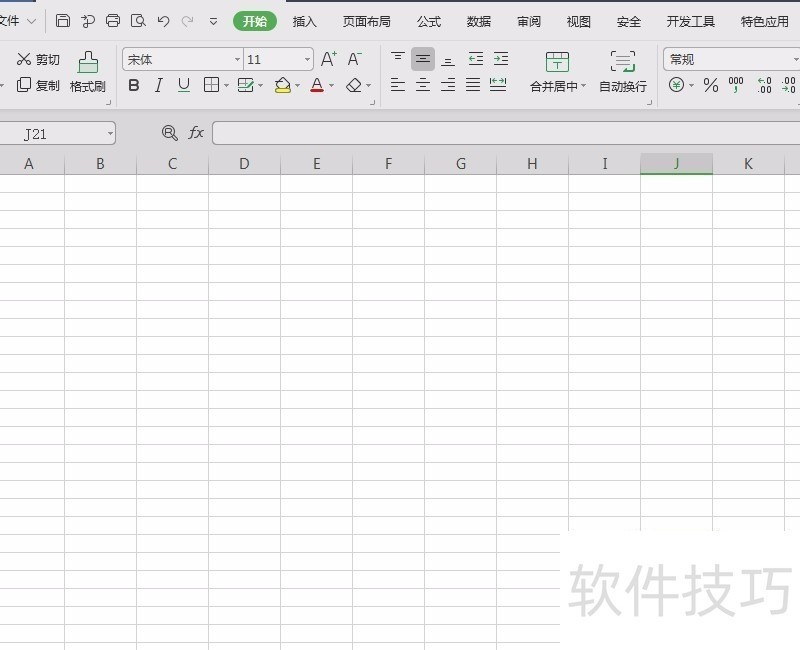
Task: Increase font size with A+ icon
Action: (x=329, y=59)
